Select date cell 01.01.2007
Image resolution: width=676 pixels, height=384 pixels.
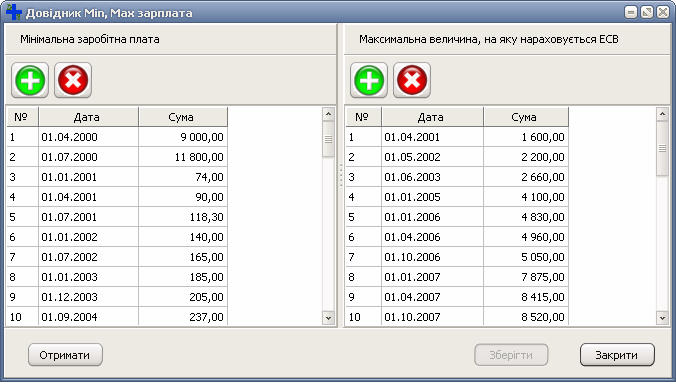tap(432, 277)
